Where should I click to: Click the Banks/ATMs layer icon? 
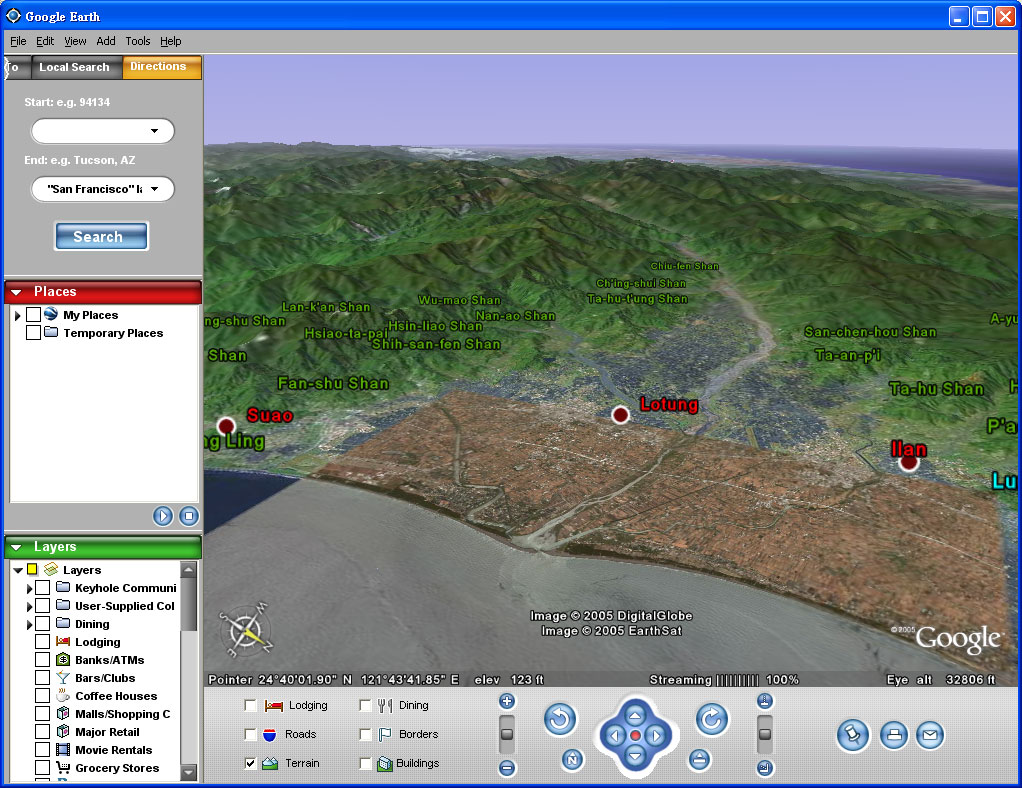tap(63, 660)
